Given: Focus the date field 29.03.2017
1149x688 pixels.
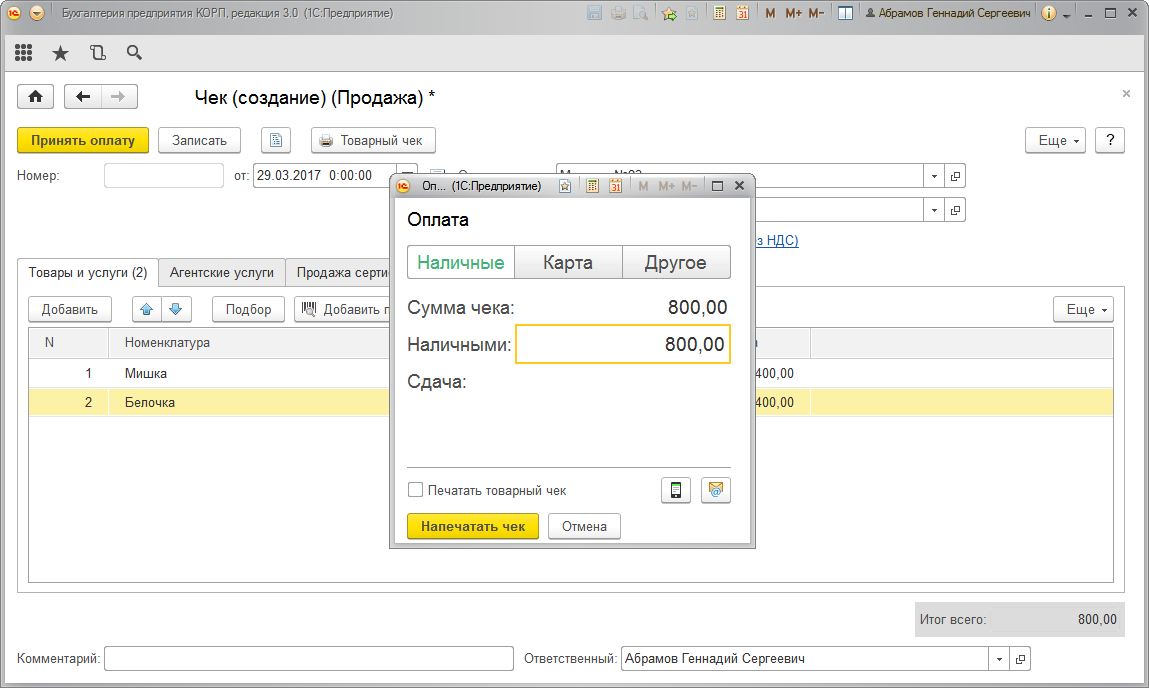Looking at the screenshot, I should coord(327,176).
